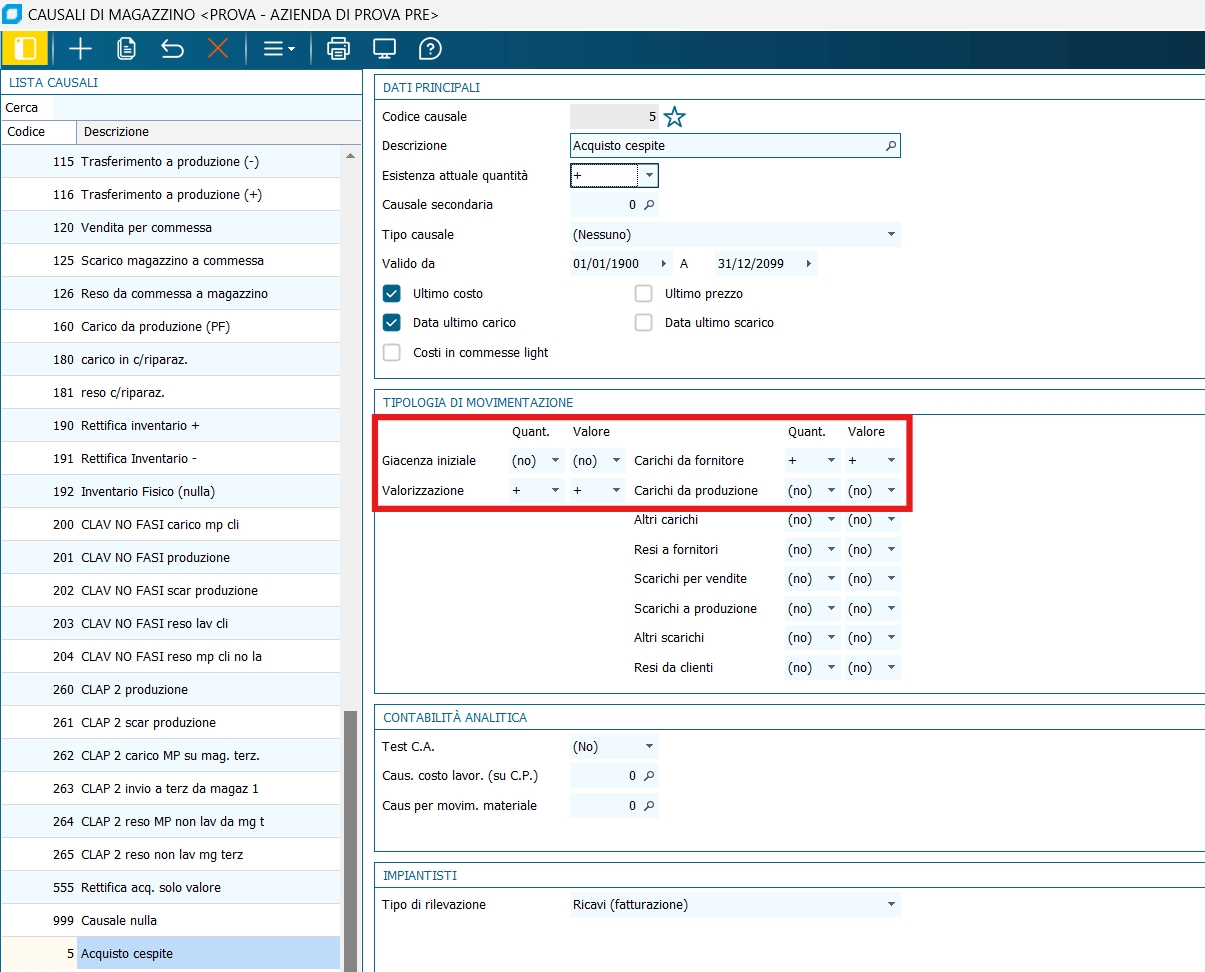This screenshot has width=1205, height=972.
Task: Click the orange X delete icon
Action: click(x=218, y=49)
